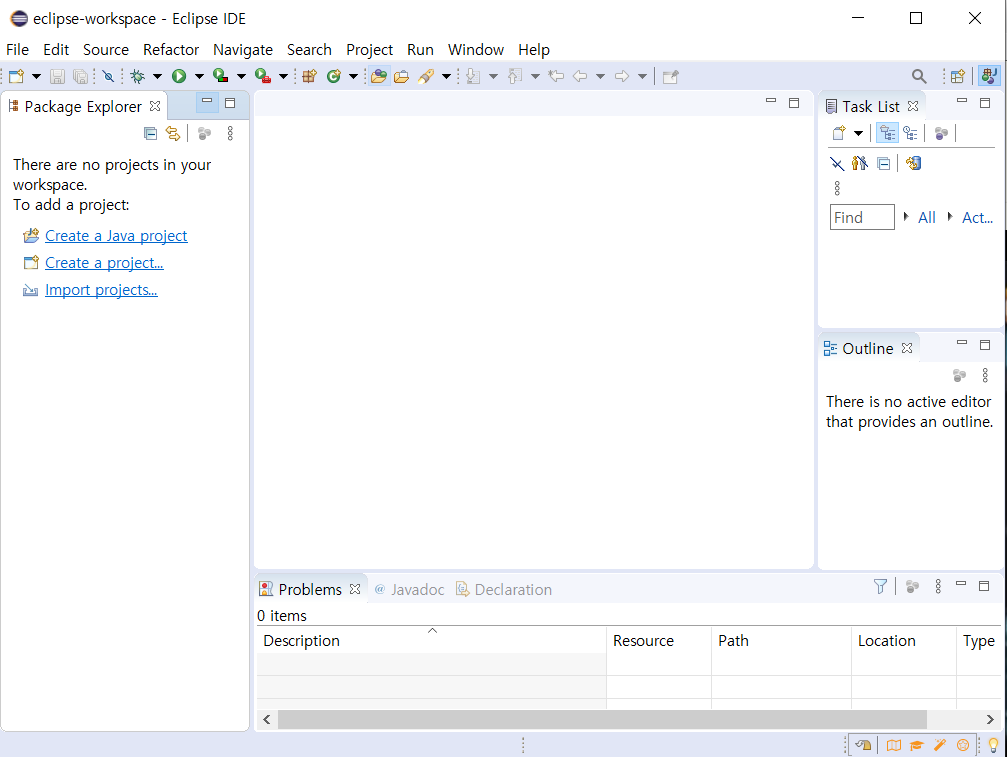Screen dimensions: 1007x757
Task: Click the Open Perspective icon
Action: [958, 76]
